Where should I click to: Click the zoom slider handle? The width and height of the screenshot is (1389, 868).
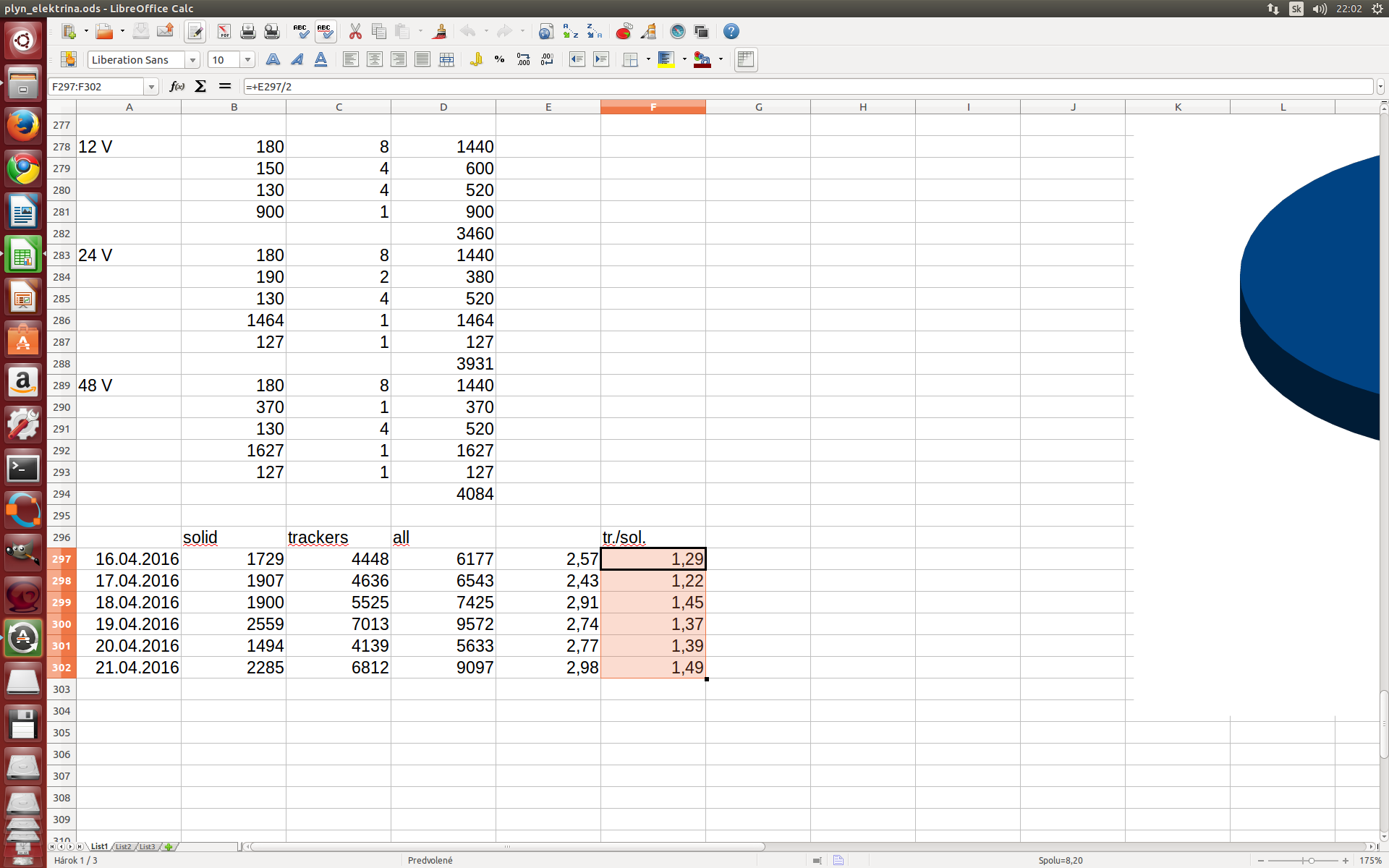(x=1311, y=861)
